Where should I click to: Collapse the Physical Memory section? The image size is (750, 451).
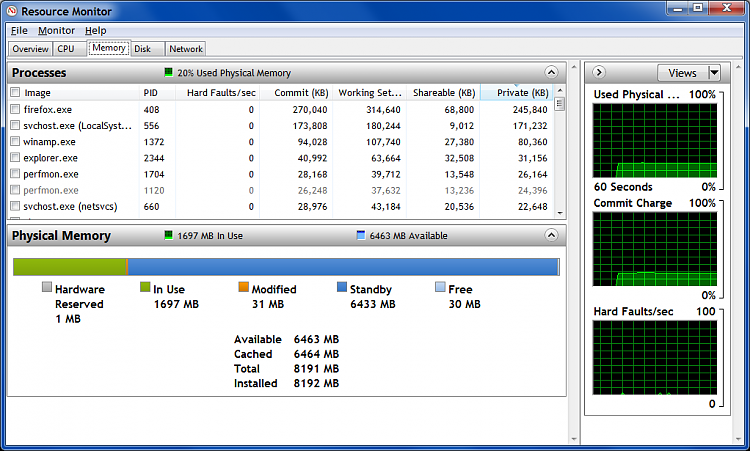pos(551,235)
